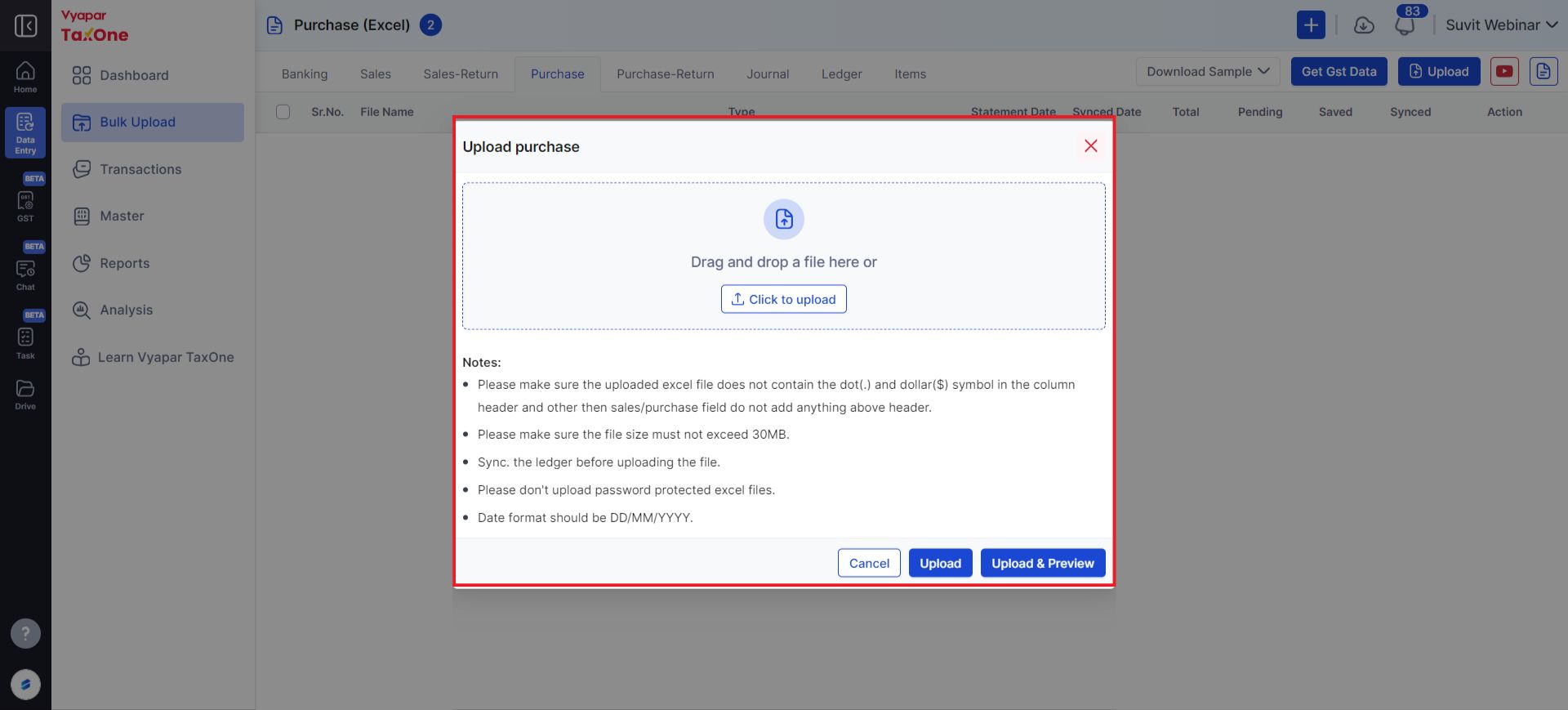Click the Upload & Preview button
This screenshot has height=710, width=1568.
click(1043, 563)
